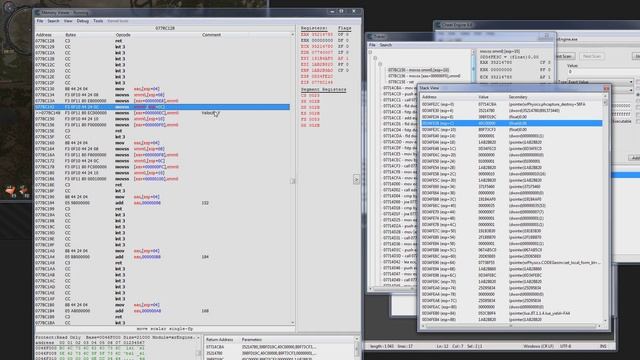Click the EIP register value
This screenshot has width=640, height=360.
pos(317,82)
